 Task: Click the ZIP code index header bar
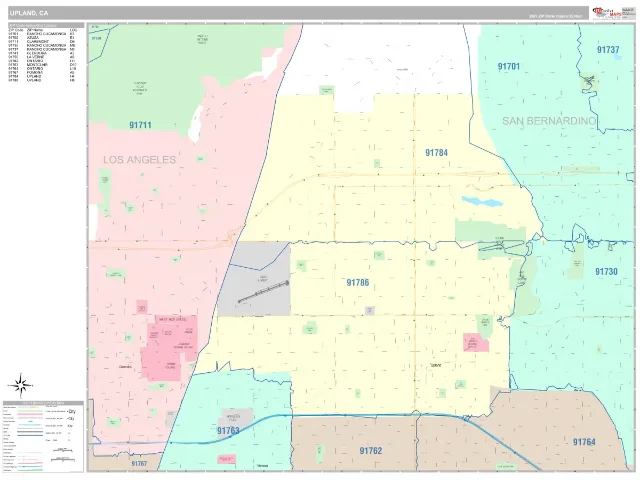46,25
